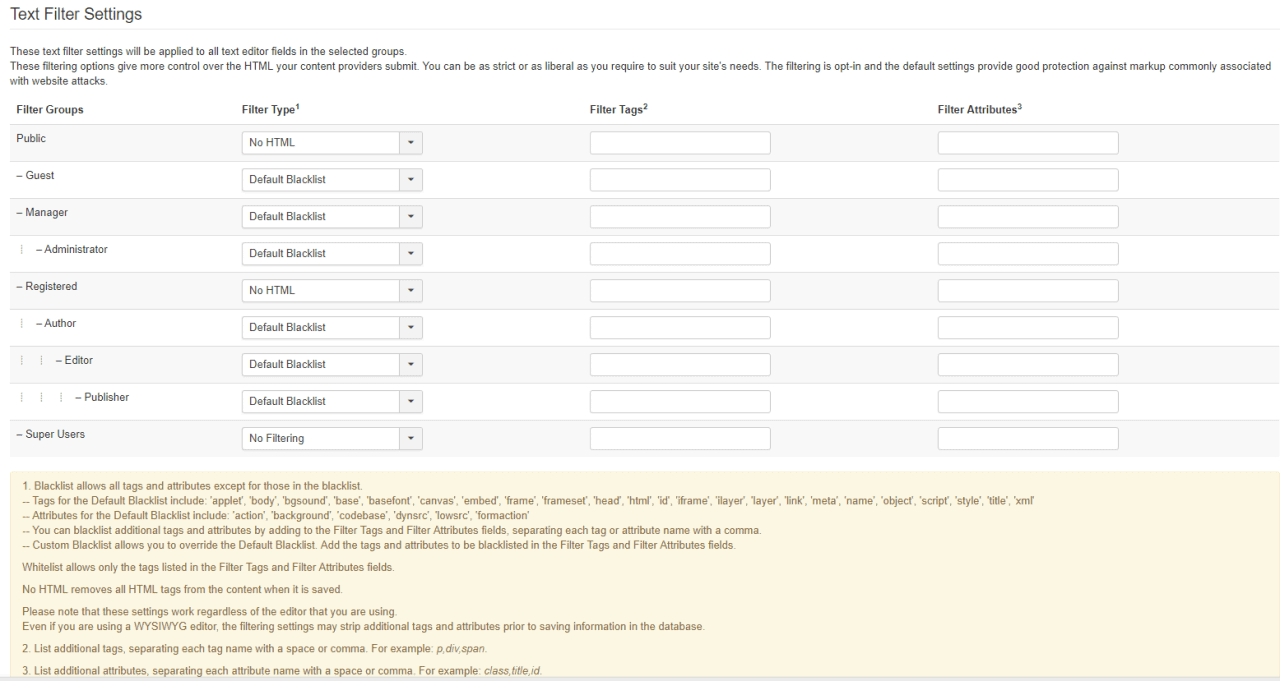
Task: Click the Registered group label
Action: click(x=47, y=287)
